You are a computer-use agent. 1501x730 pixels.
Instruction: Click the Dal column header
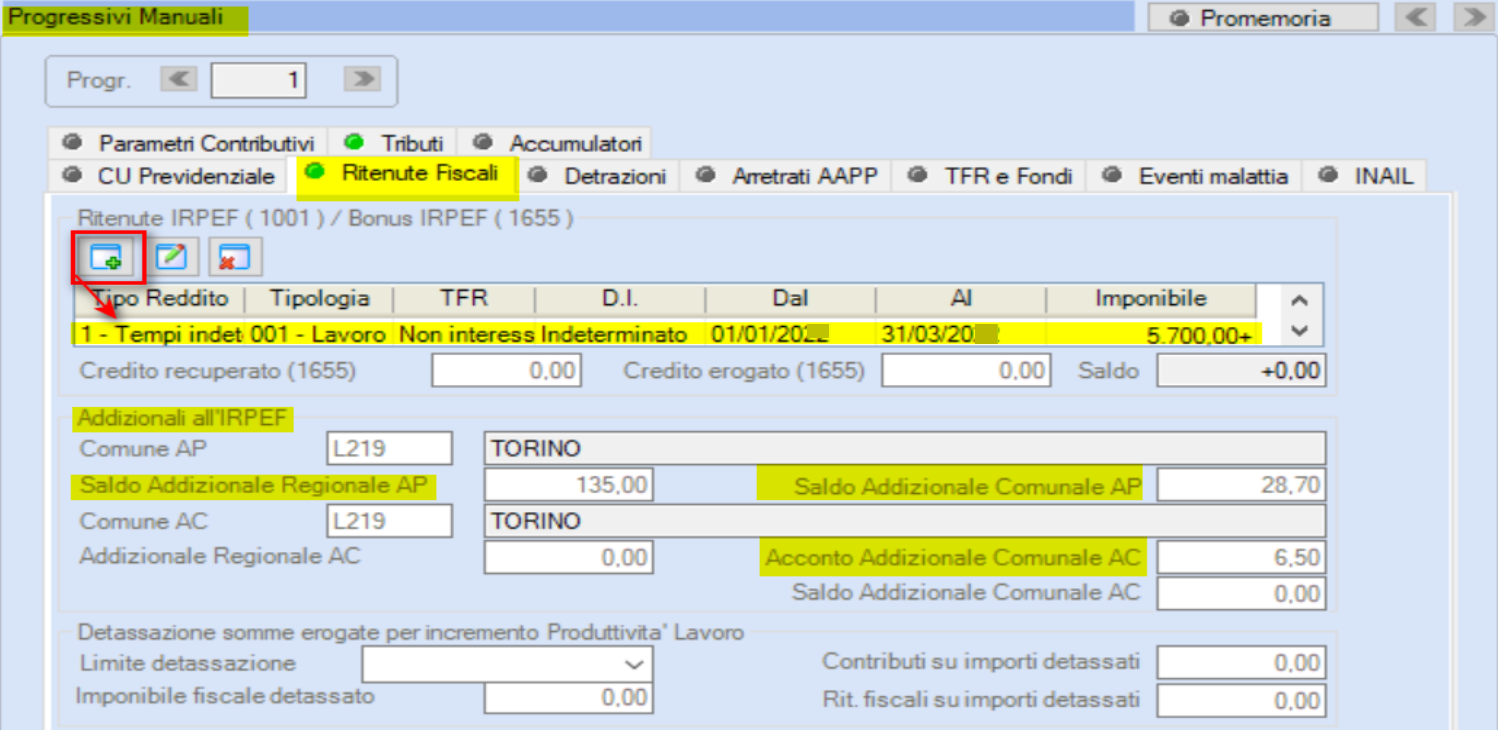coord(790,299)
